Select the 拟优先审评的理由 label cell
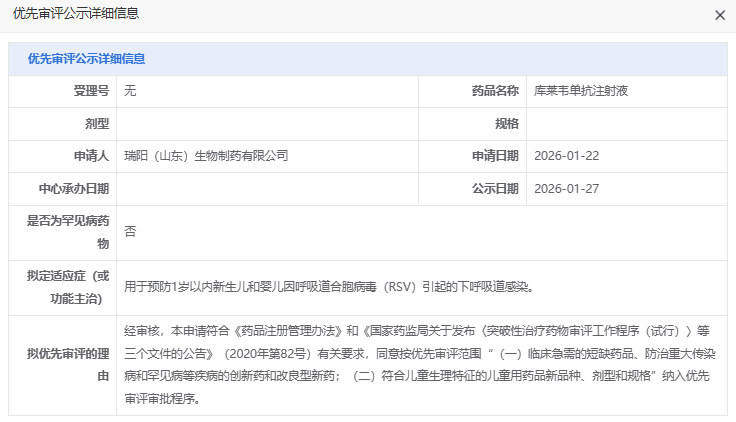736x422 pixels. 68,365
